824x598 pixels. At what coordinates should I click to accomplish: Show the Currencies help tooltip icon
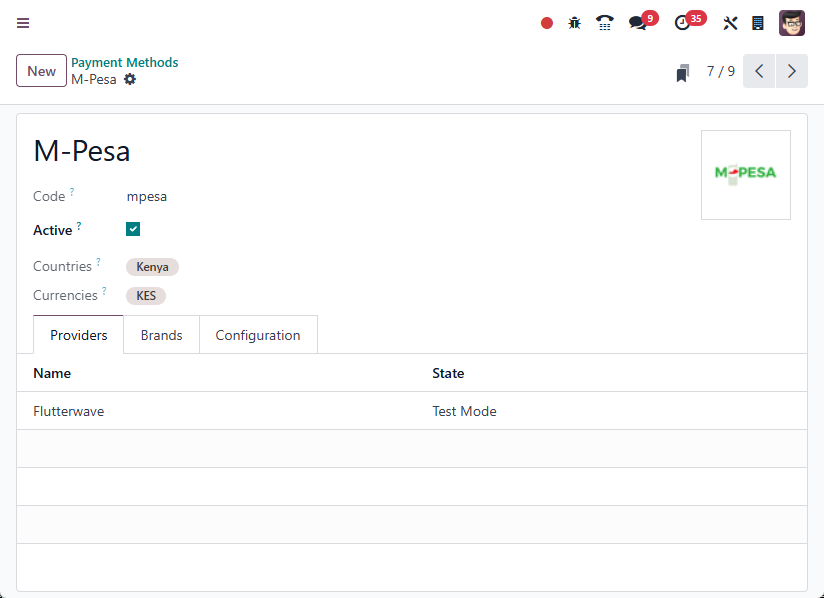[x=104, y=291]
